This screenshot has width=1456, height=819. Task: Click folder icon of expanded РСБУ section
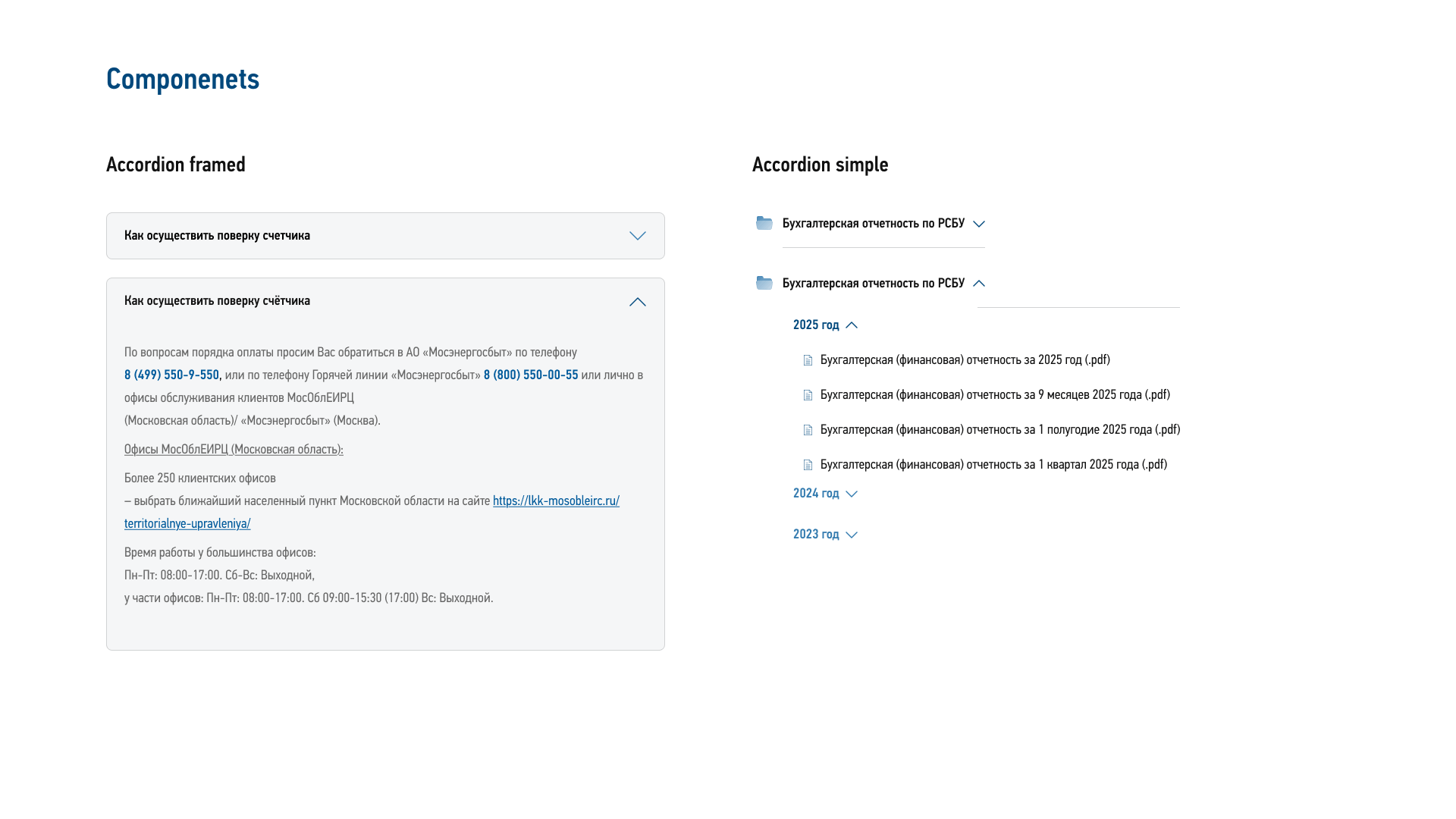764,283
